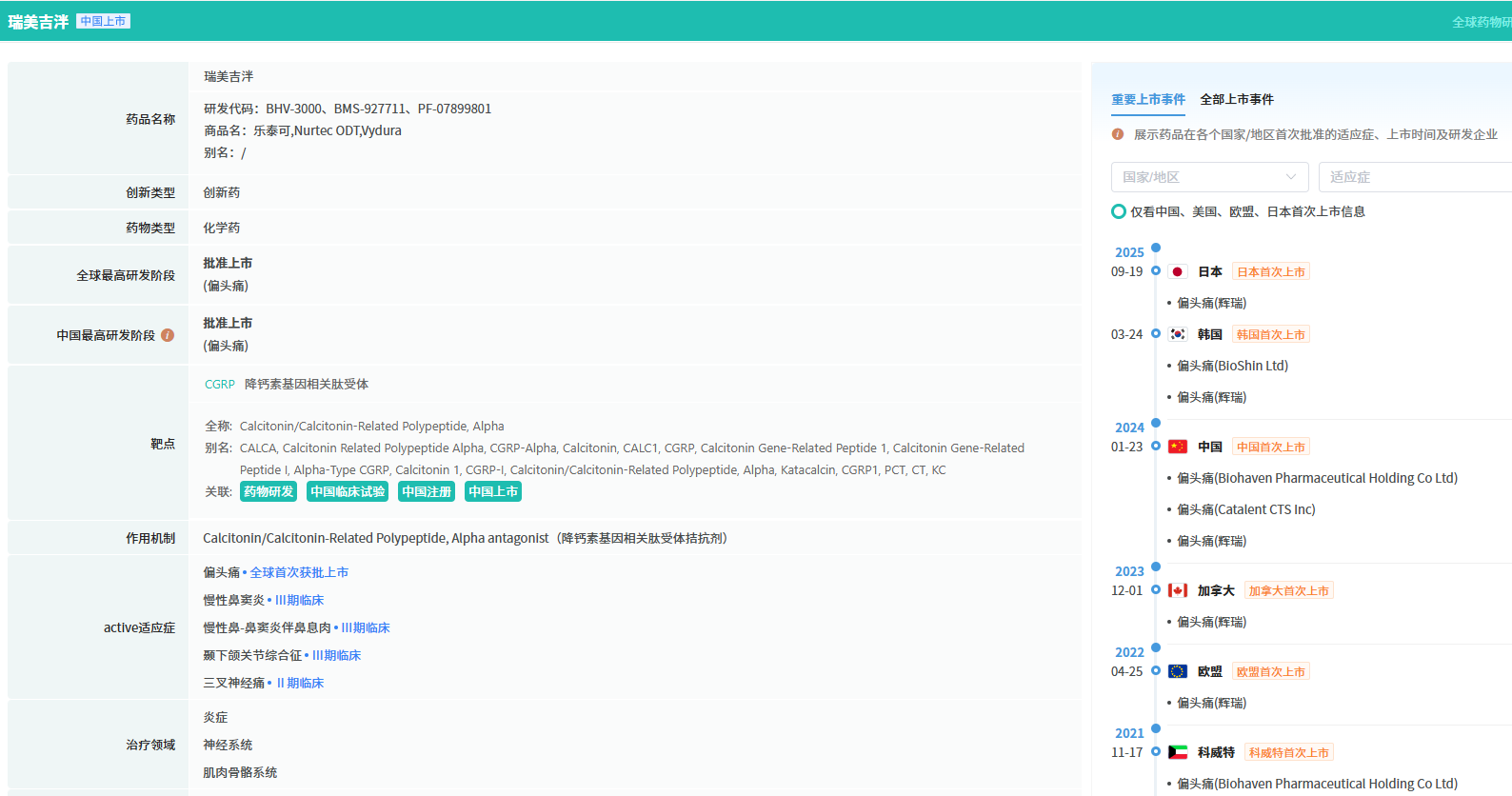Click the info icon beside 中国最高研发阶段
1512x796 pixels.
click(168, 335)
